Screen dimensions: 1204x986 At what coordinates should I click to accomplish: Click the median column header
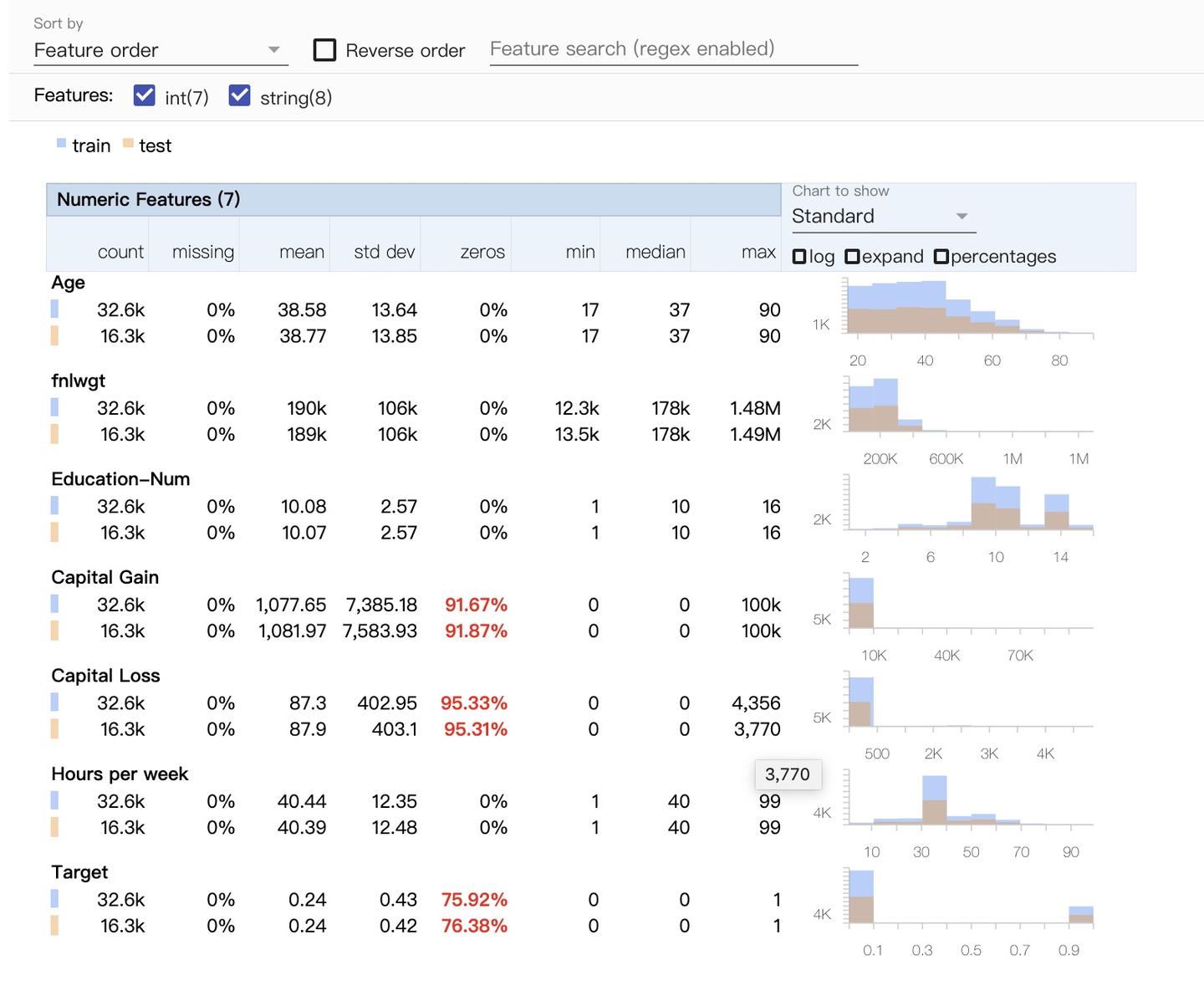coord(656,252)
